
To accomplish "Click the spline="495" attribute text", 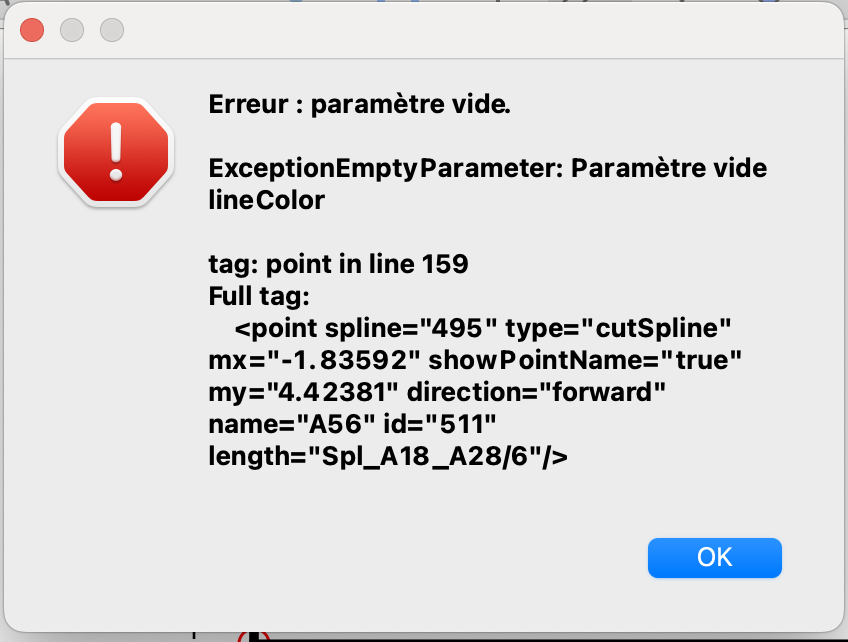I will [x=412, y=328].
